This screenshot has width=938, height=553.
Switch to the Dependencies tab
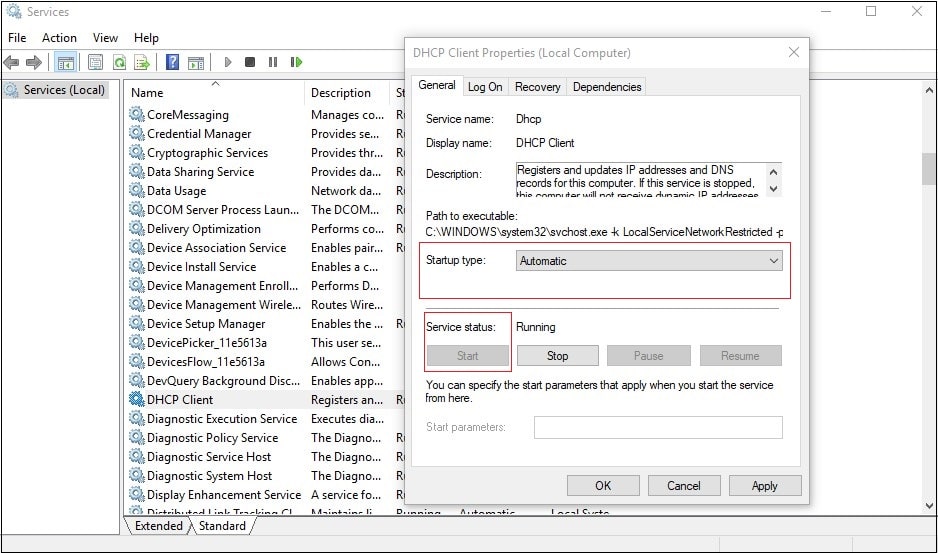pos(607,87)
